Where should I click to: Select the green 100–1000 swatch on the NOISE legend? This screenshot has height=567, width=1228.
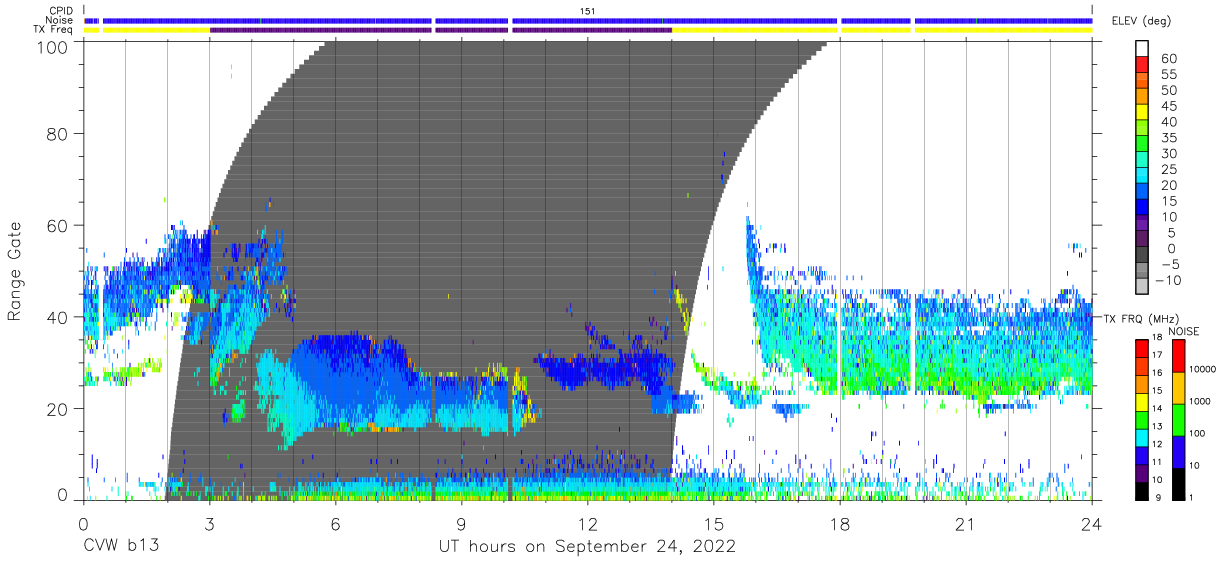pos(1177,419)
